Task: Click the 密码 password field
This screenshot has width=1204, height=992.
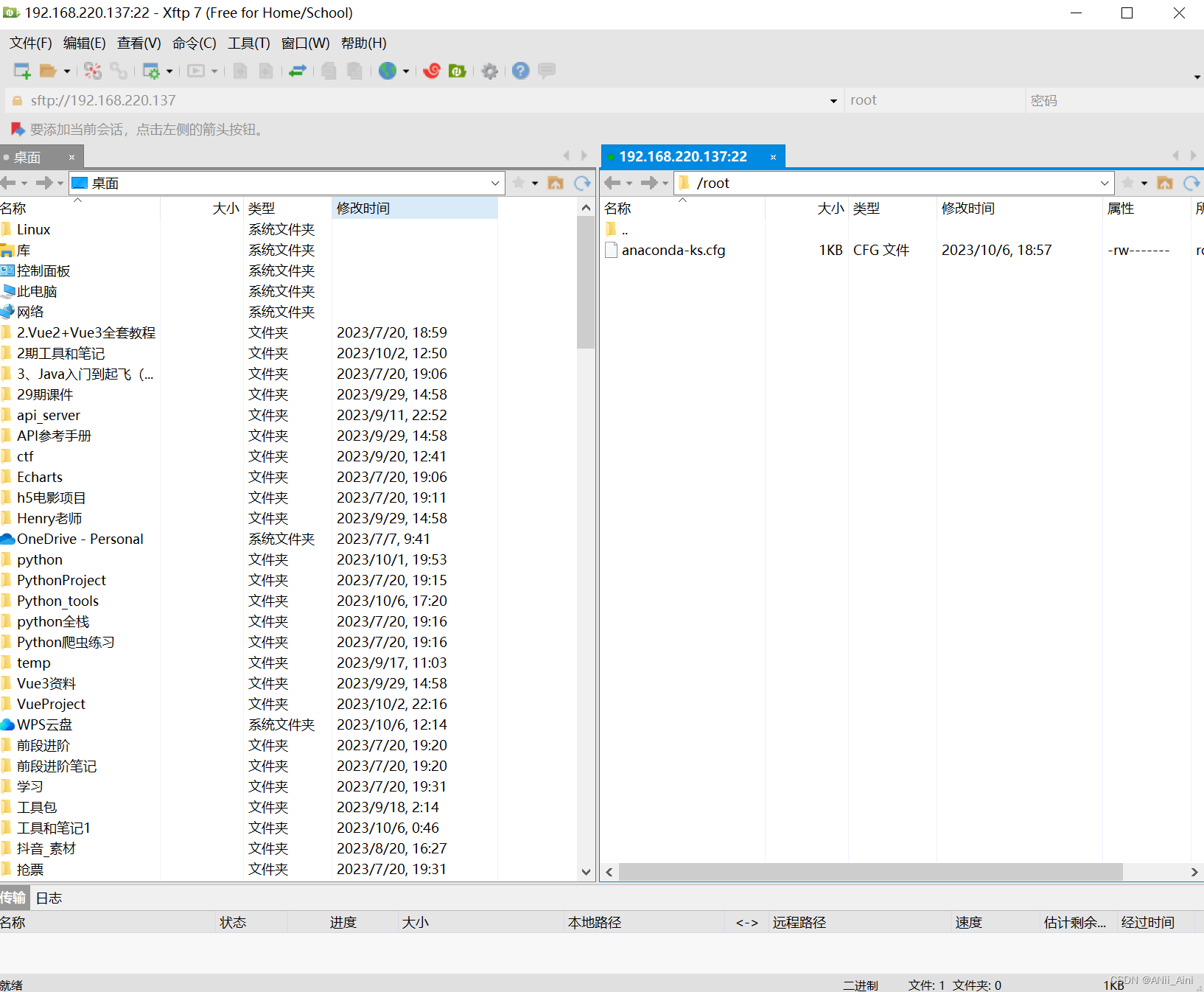Action: coord(1115,101)
